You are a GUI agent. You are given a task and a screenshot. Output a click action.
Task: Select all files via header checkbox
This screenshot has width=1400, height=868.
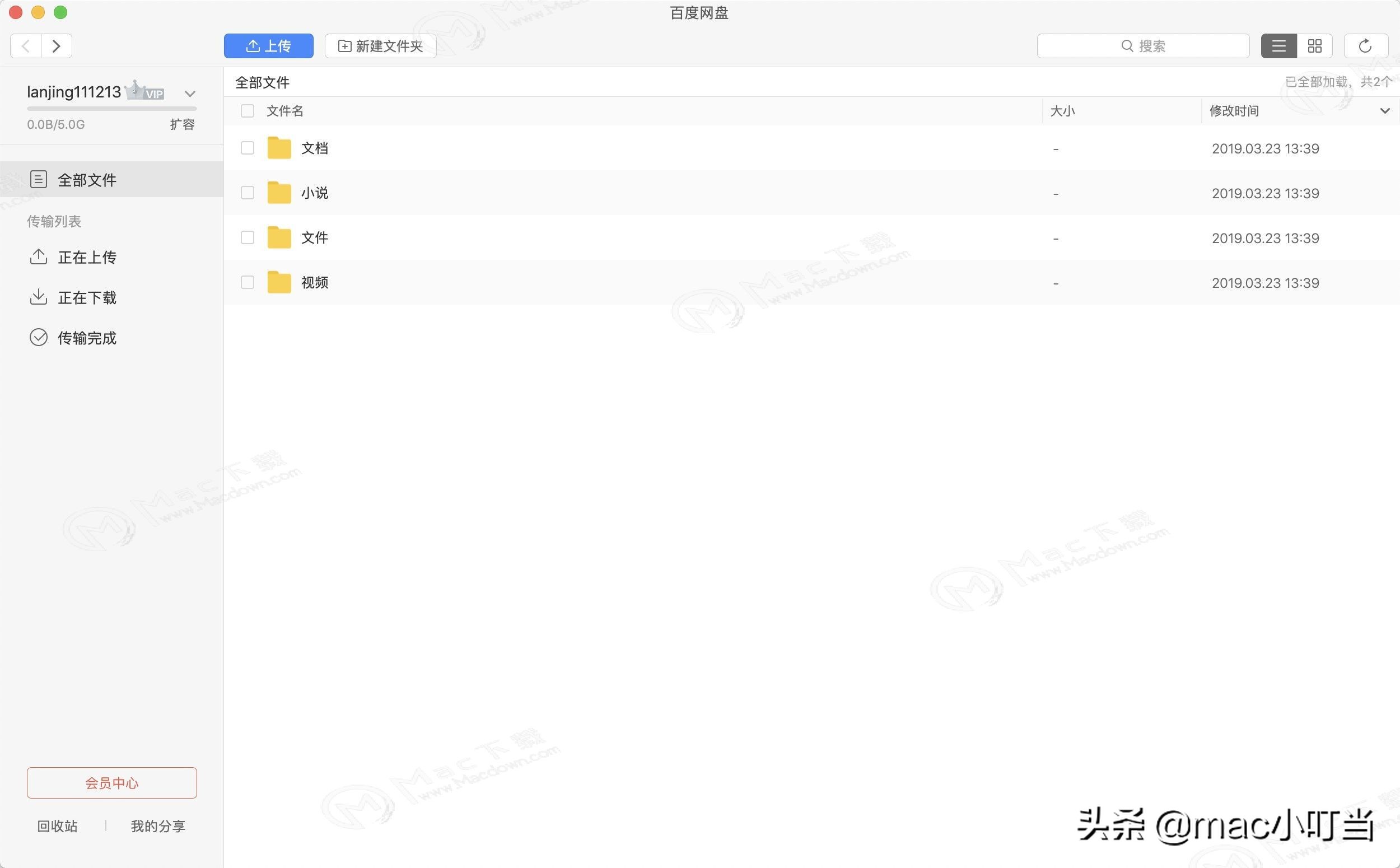click(x=247, y=110)
